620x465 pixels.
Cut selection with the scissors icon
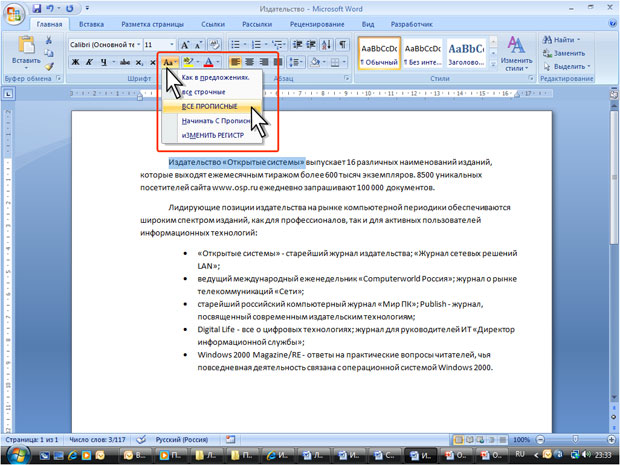click(49, 40)
